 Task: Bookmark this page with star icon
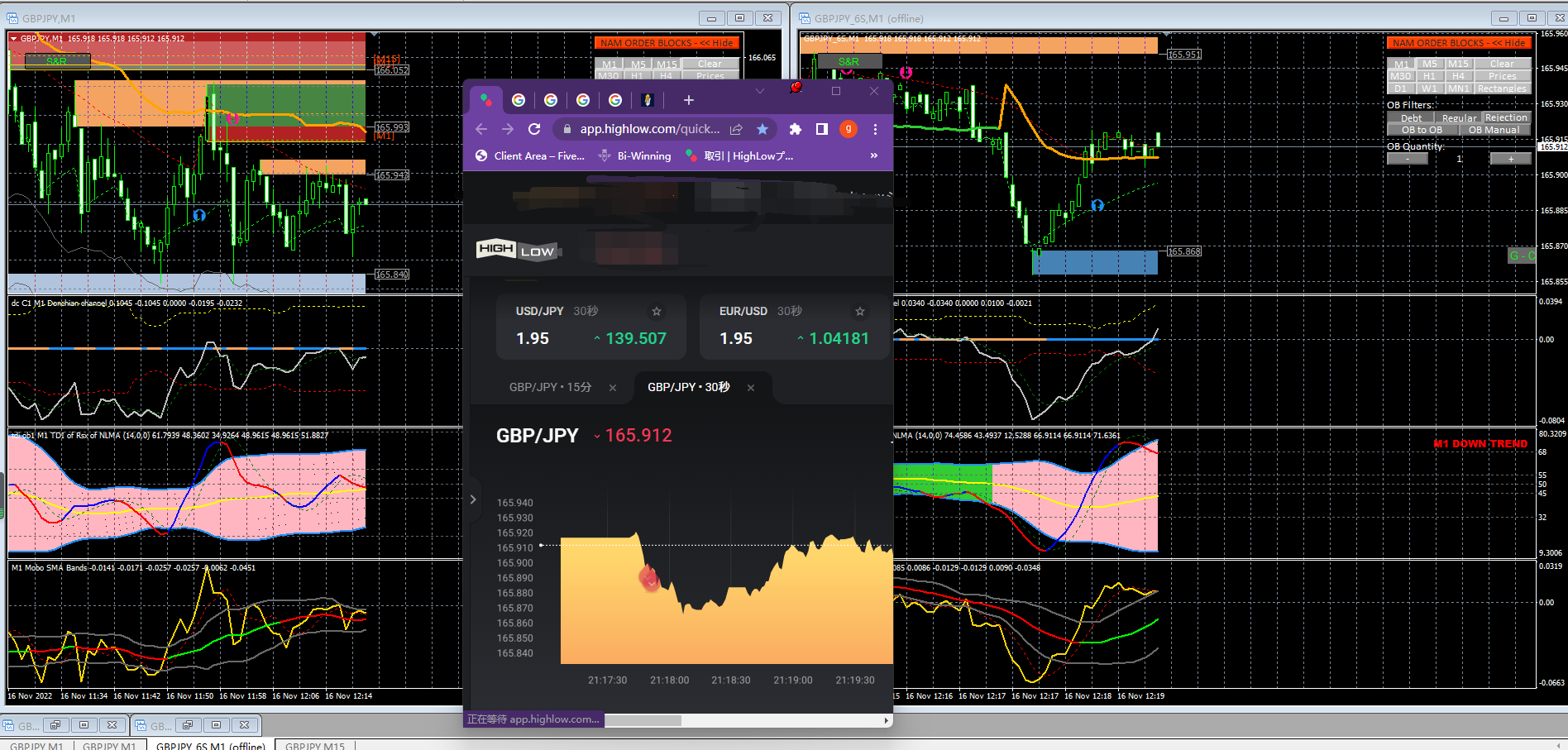762,129
